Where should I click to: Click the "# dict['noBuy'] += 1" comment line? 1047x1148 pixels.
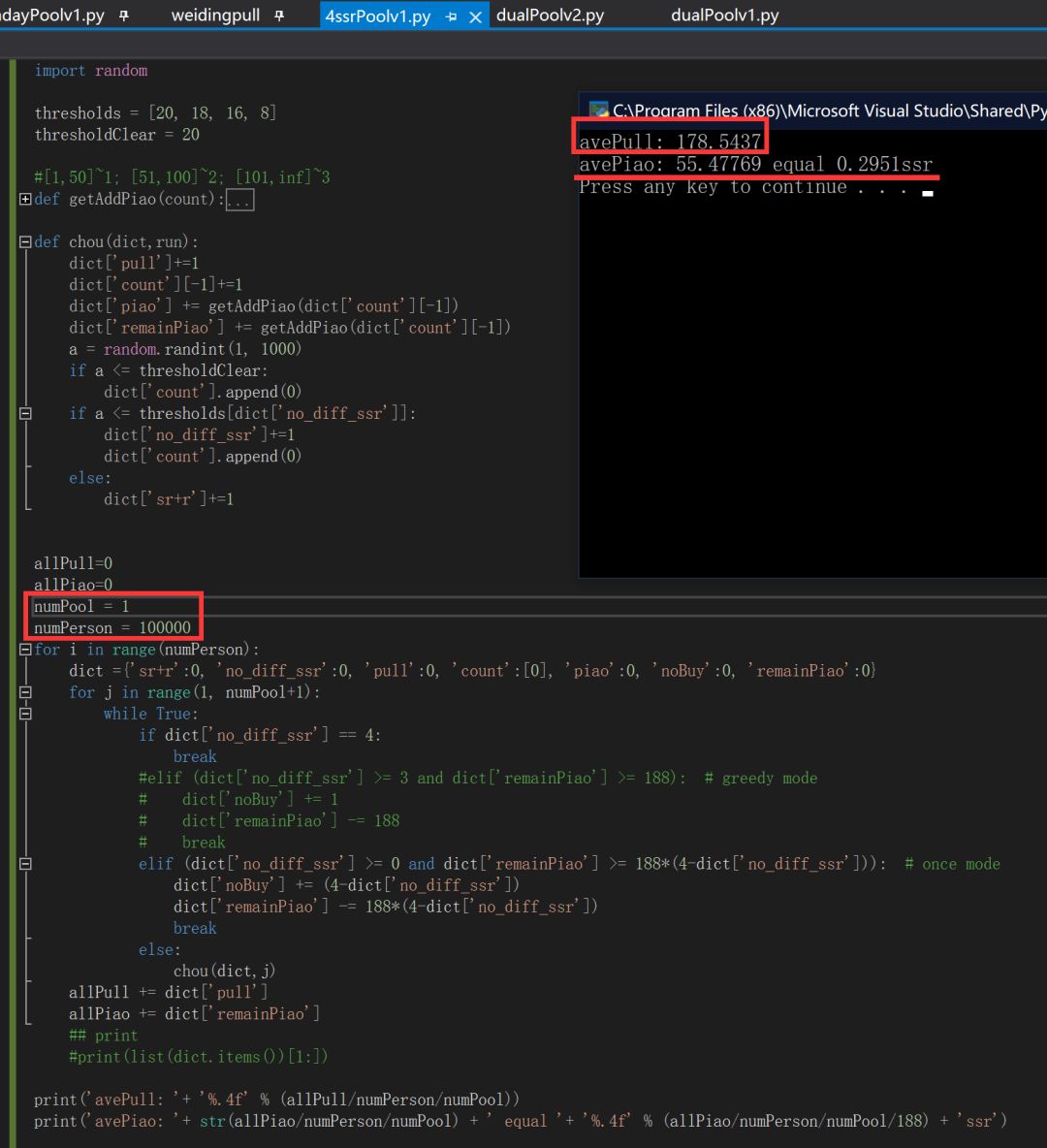pos(238,800)
